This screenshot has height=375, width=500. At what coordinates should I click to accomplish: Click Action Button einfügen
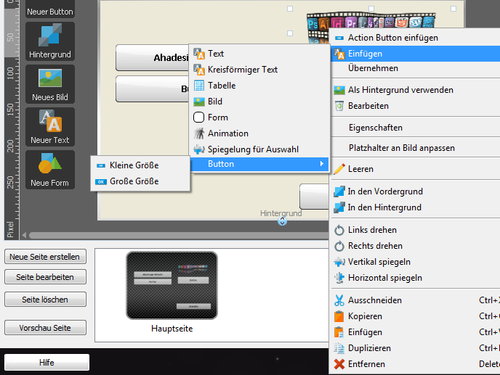point(415,38)
